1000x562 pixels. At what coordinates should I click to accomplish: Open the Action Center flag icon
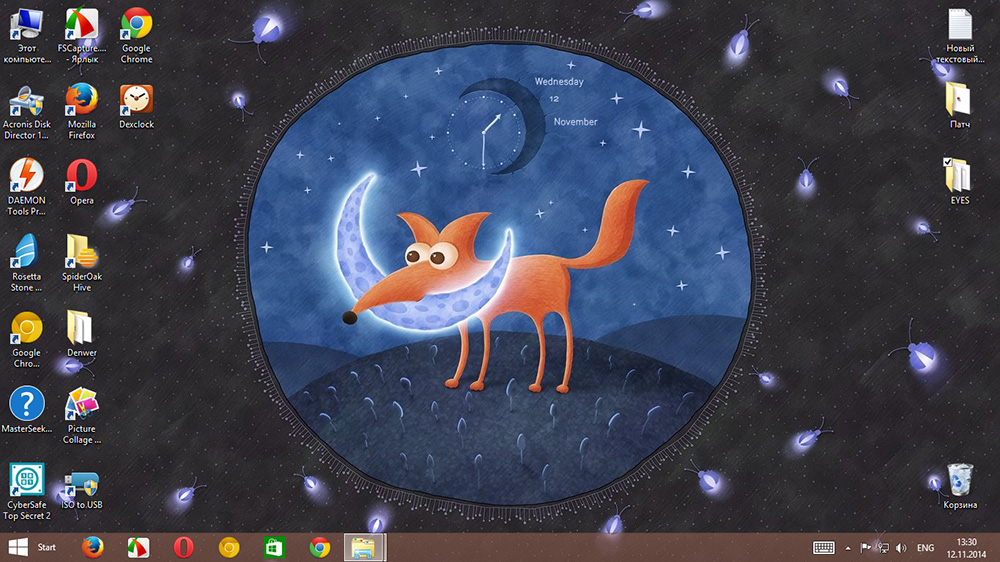click(865, 548)
